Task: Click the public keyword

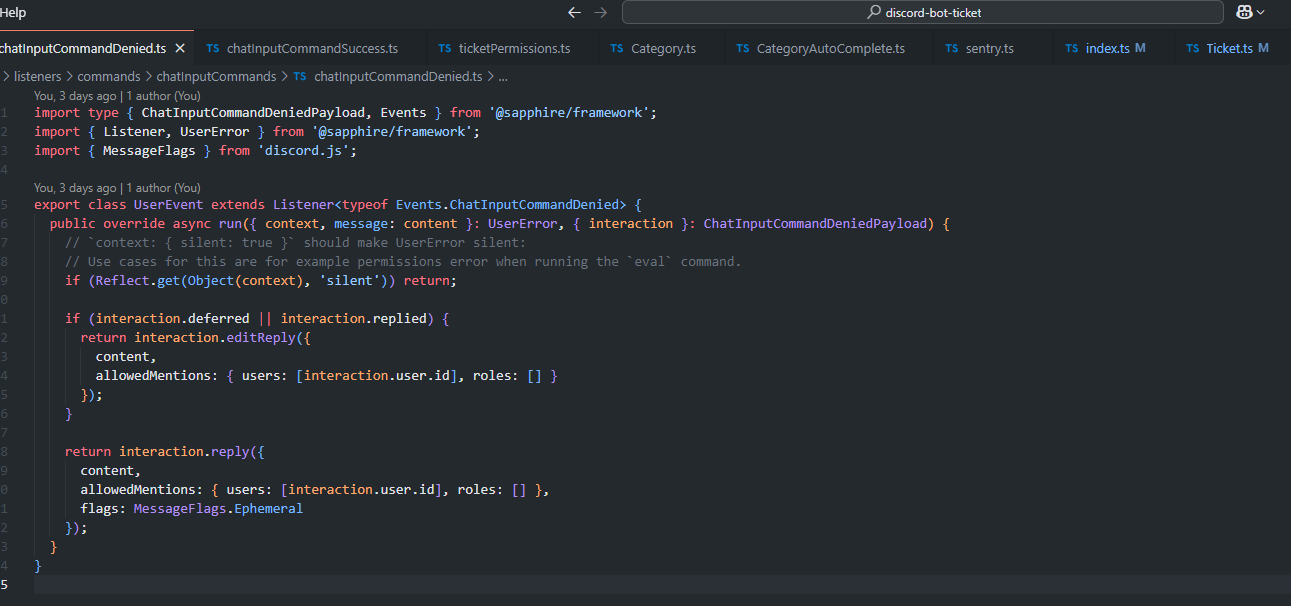Action: click(x=73, y=223)
